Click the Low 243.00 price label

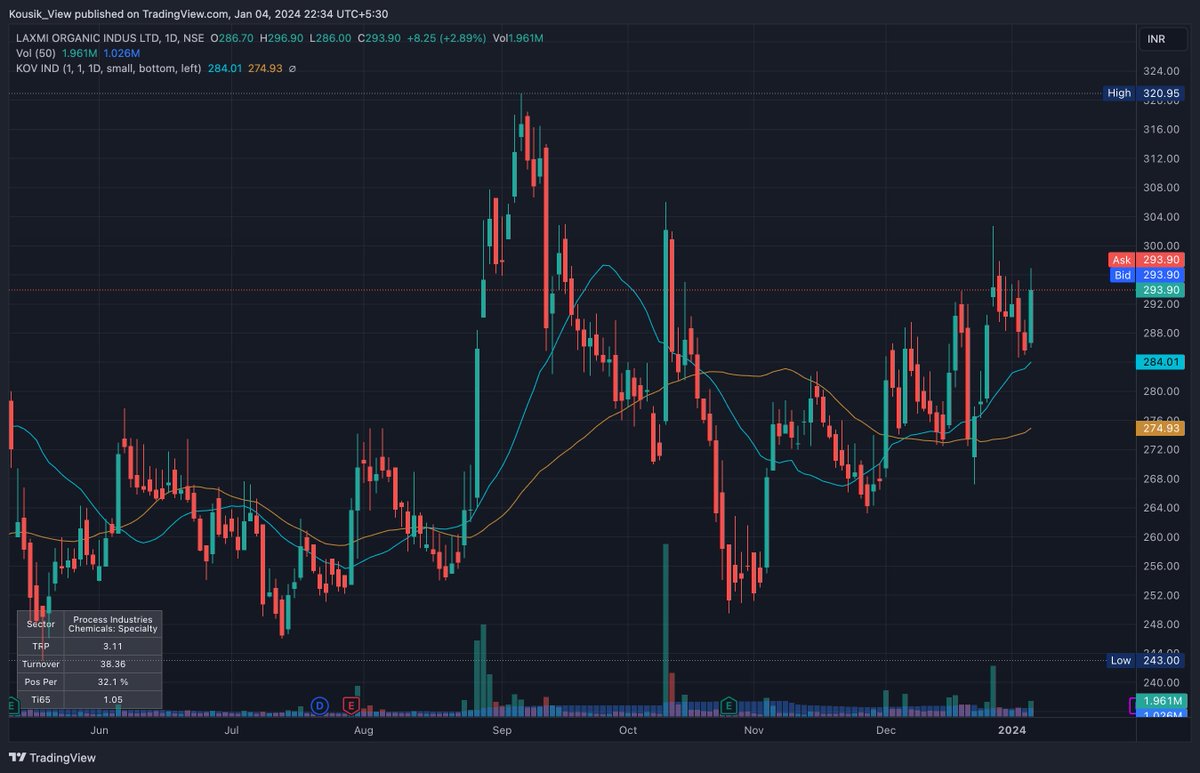pyautogui.click(x=1145, y=660)
